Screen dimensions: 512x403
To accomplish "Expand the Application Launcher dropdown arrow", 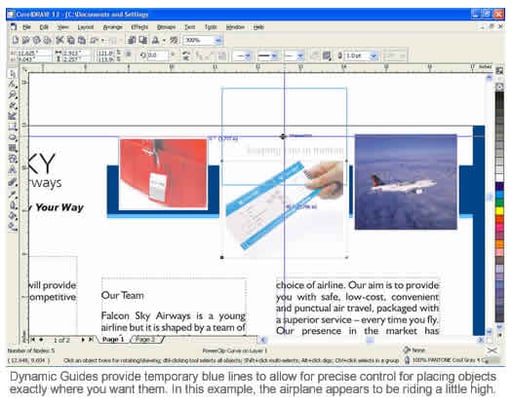I will (164, 40).
